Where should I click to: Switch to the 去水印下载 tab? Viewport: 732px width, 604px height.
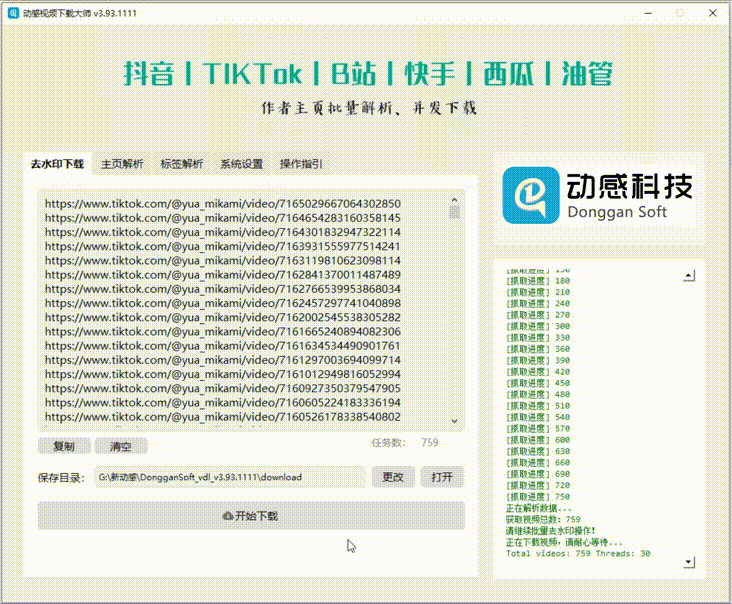(56, 164)
